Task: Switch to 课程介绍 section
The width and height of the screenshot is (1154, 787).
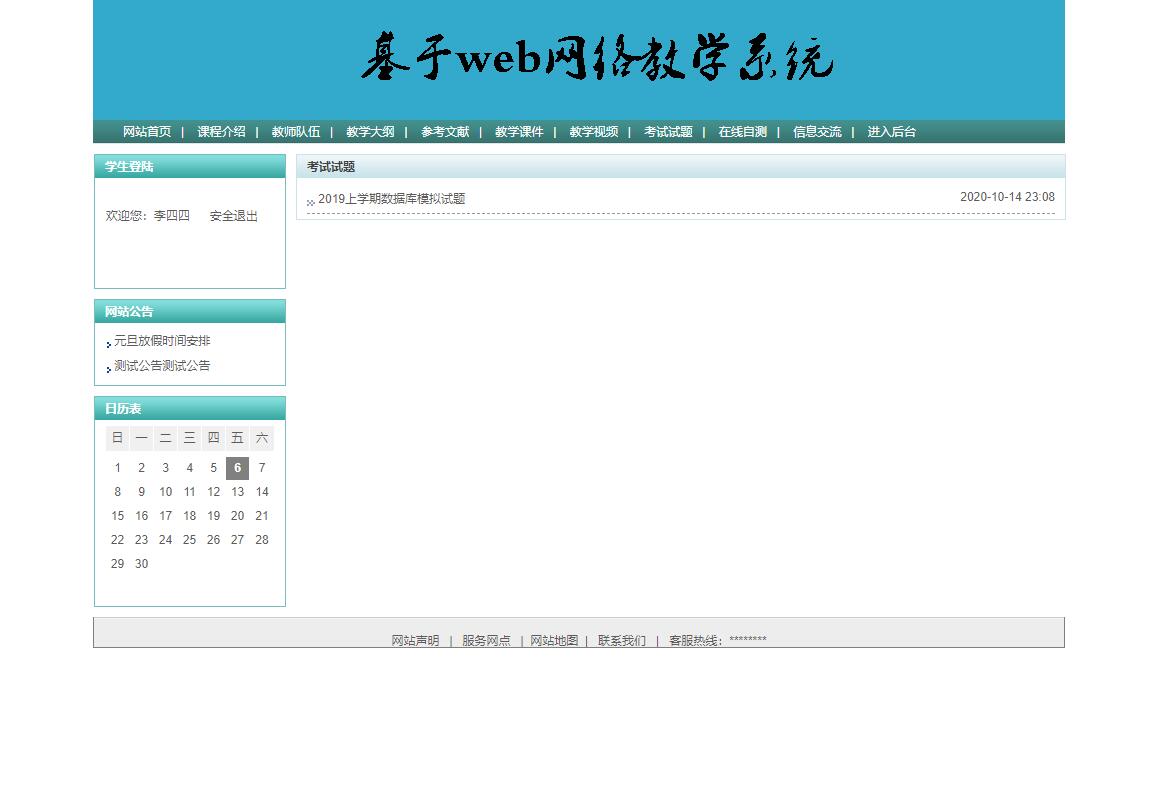Action: (x=221, y=131)
